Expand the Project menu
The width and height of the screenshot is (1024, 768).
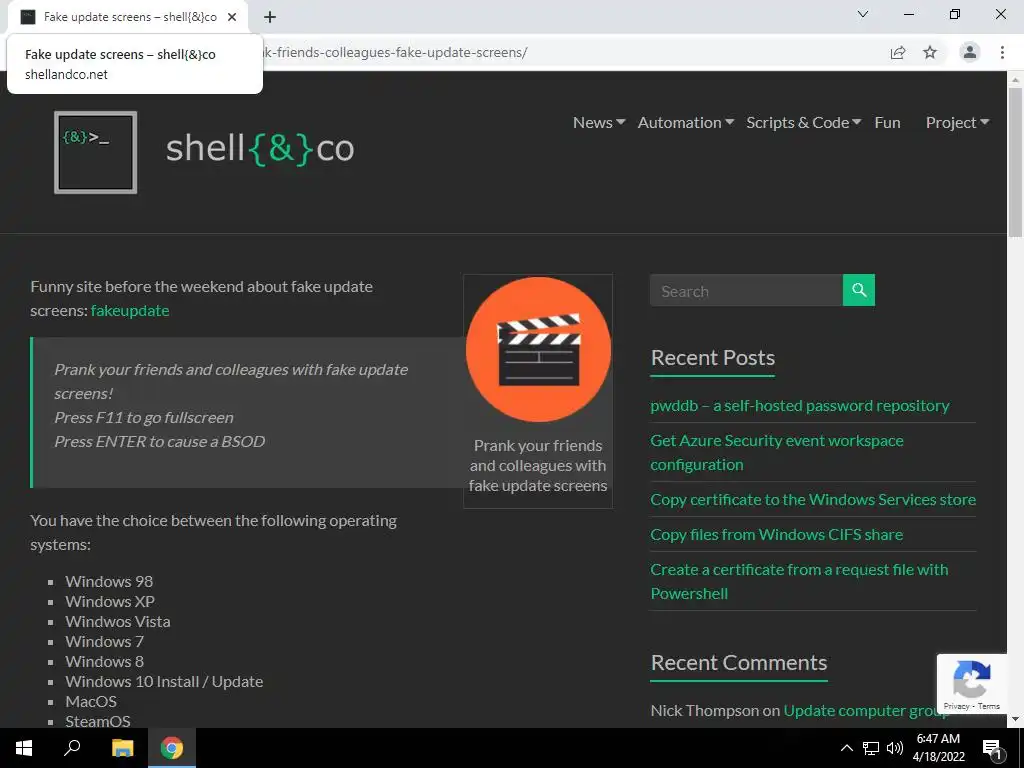(957, 122)
